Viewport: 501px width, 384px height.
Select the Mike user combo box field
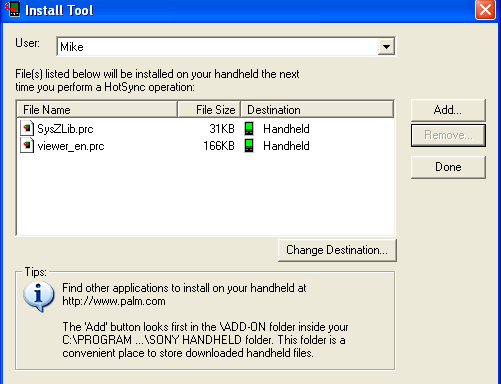pos(226,46)
